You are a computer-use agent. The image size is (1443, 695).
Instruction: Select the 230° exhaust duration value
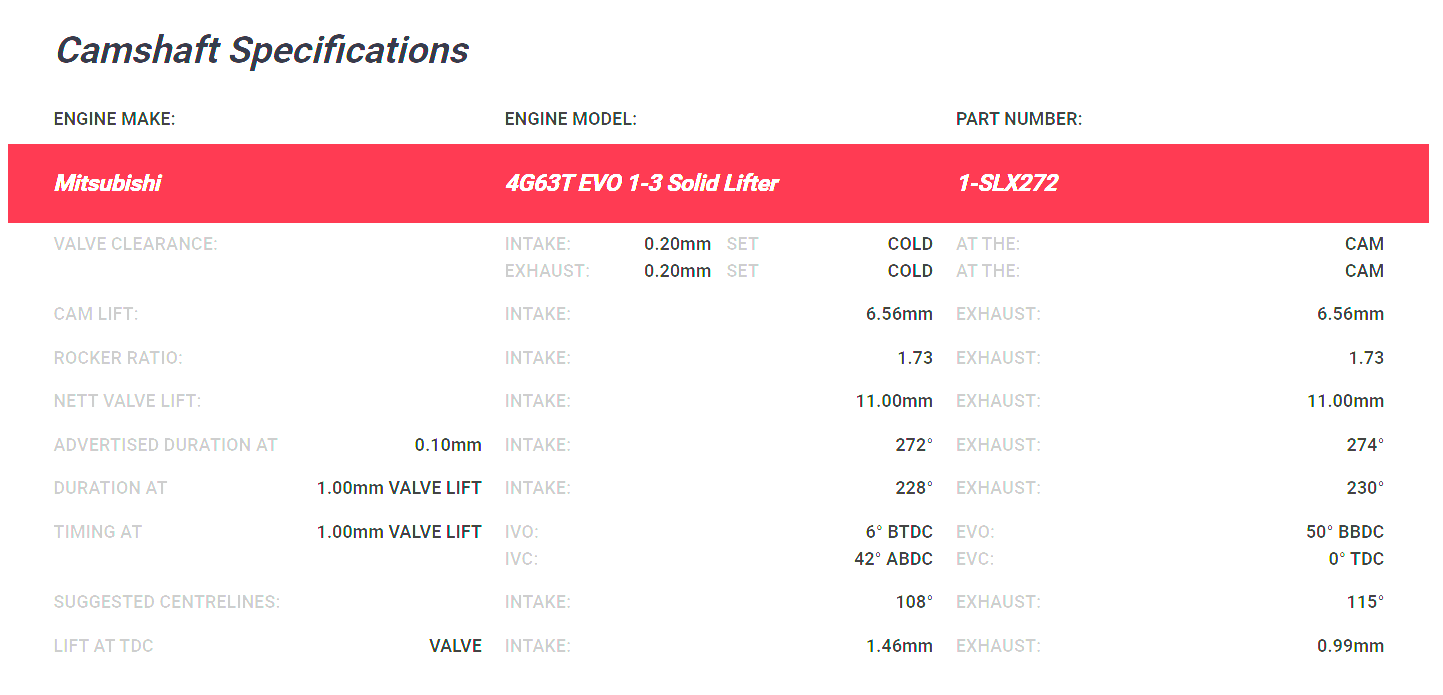[1365, 488]
